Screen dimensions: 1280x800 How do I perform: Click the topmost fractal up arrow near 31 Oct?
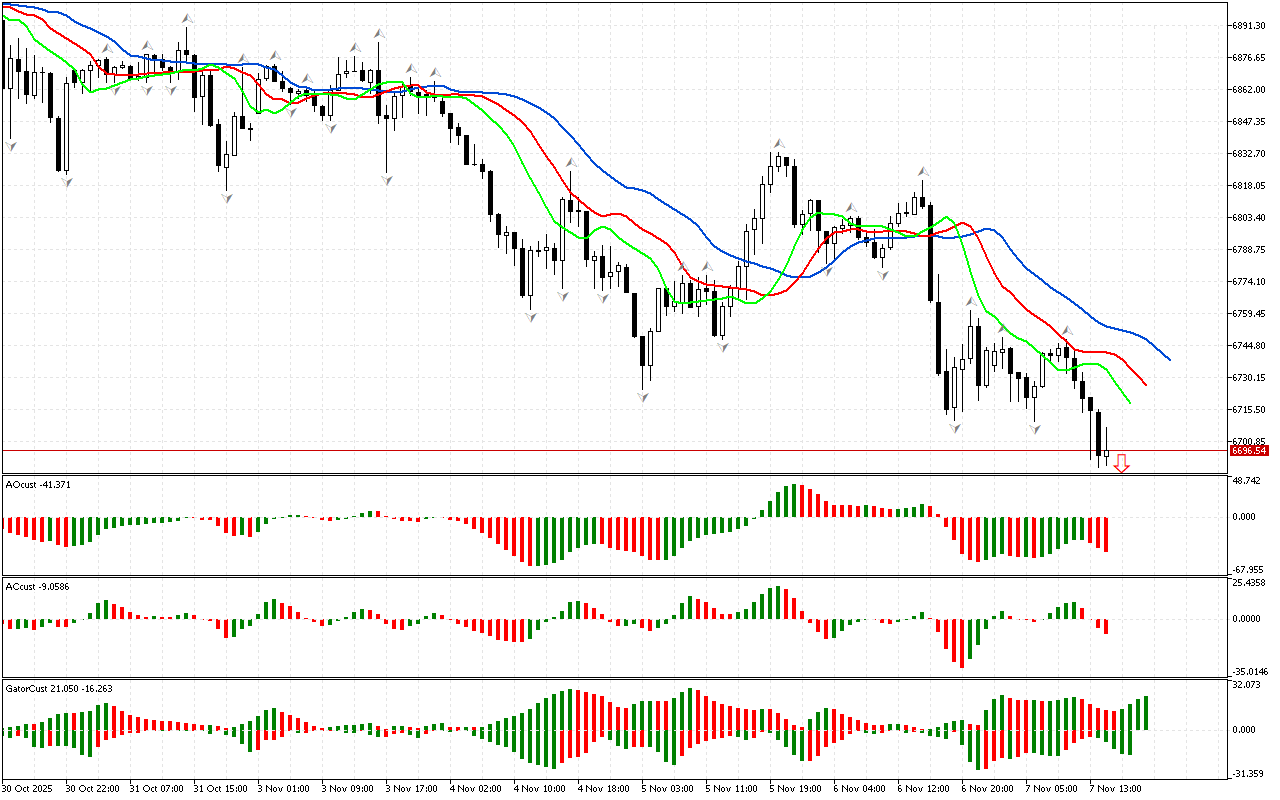coord(187,19)
